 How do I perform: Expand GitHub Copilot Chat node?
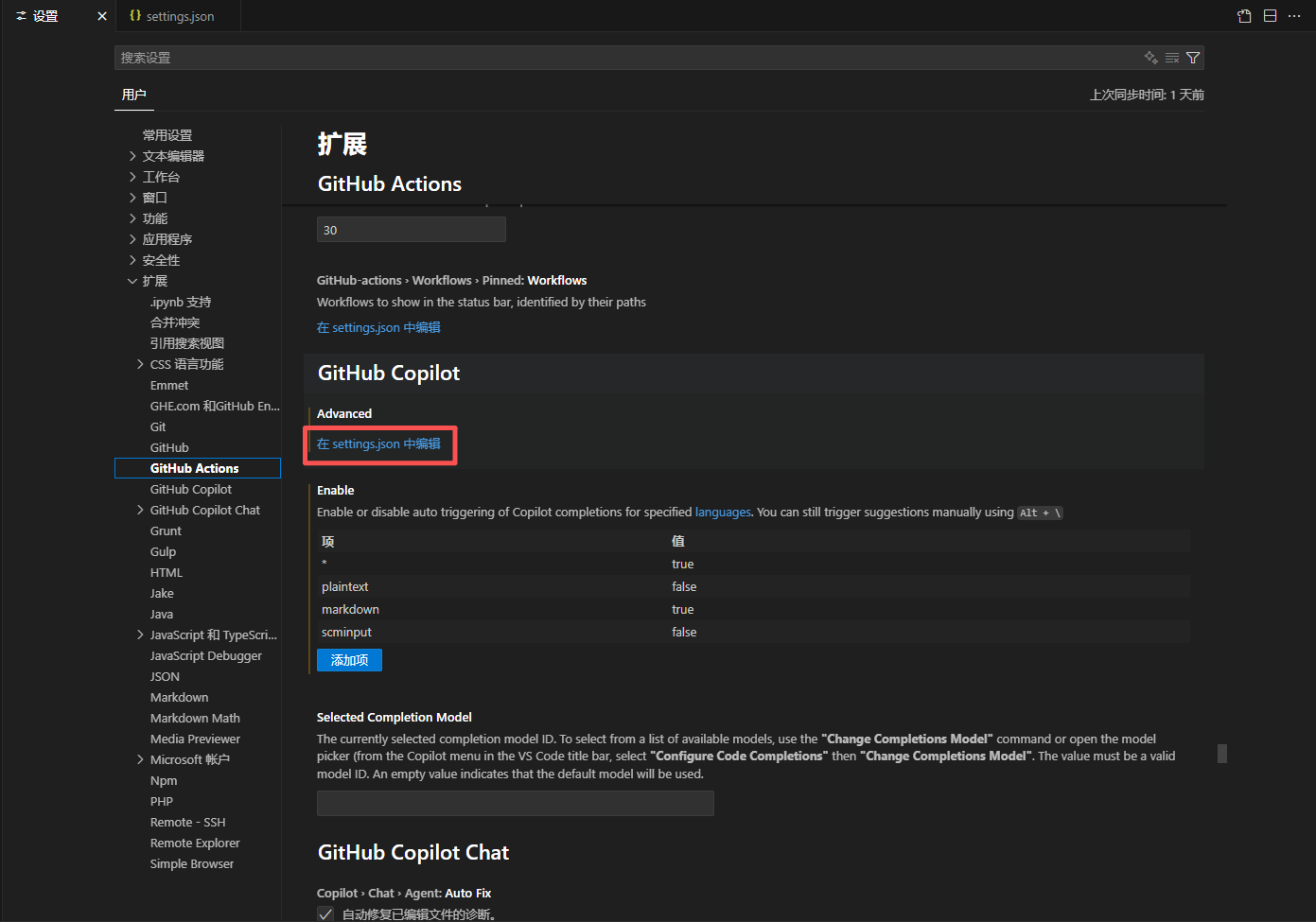(140, 510)
